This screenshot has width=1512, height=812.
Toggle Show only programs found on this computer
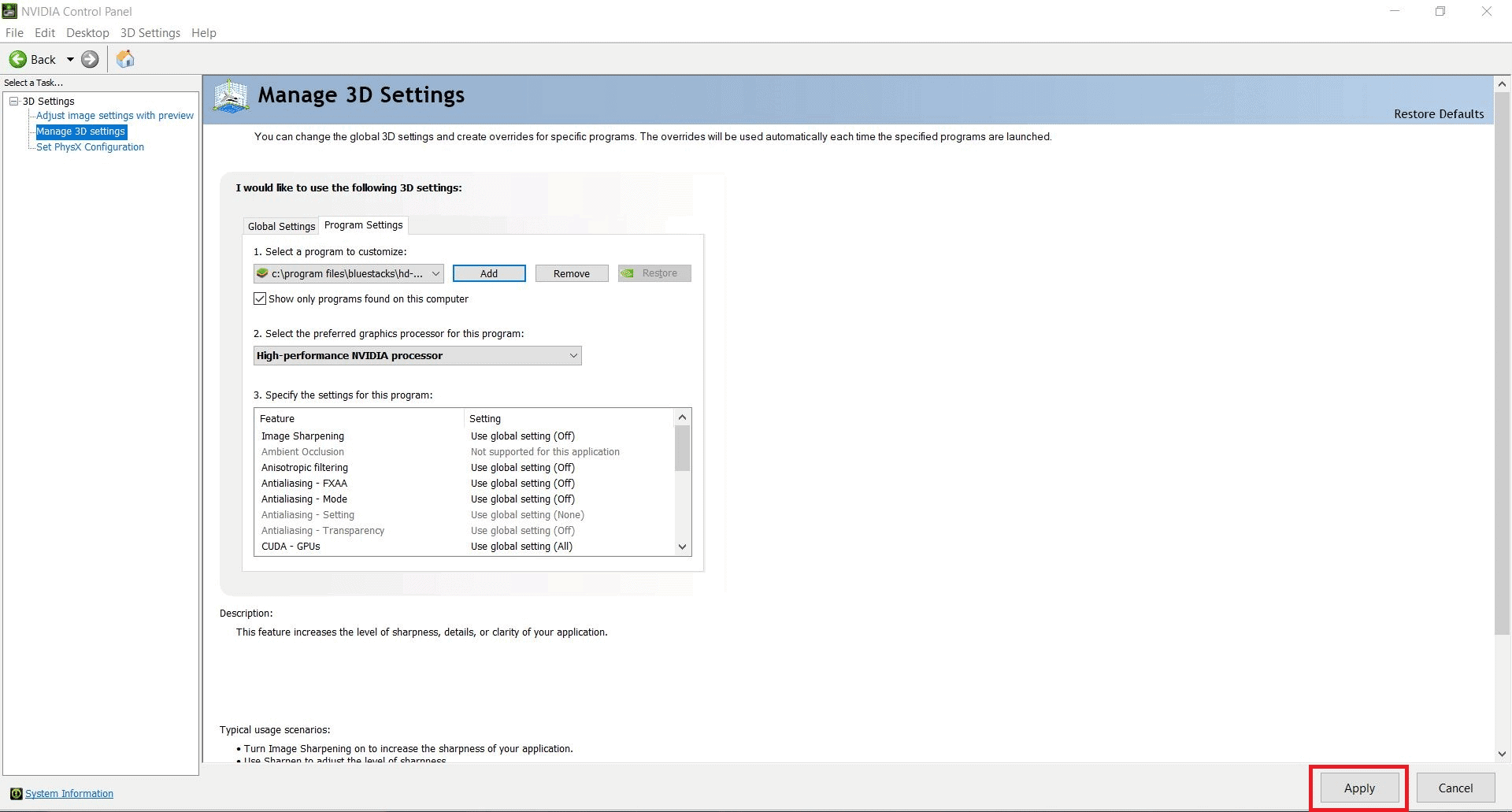click(260, 298)
